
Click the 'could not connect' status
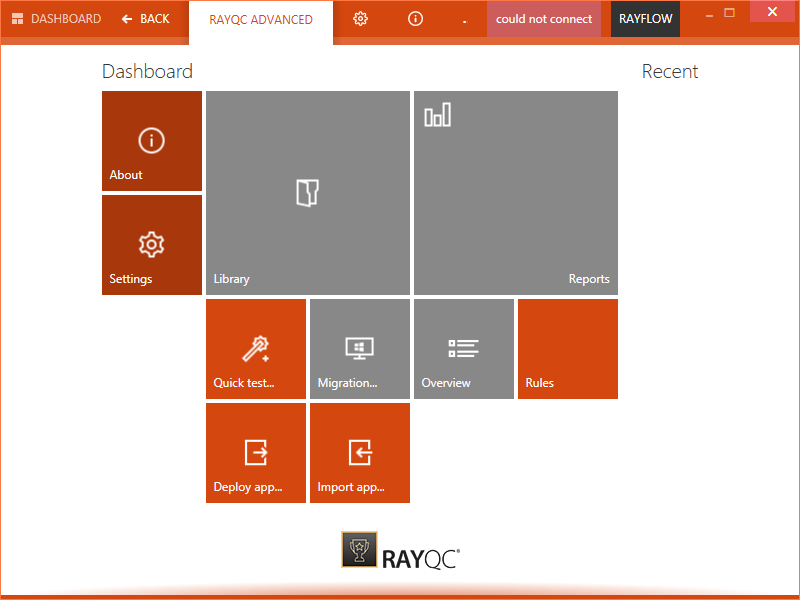click(x=543, y=19)
